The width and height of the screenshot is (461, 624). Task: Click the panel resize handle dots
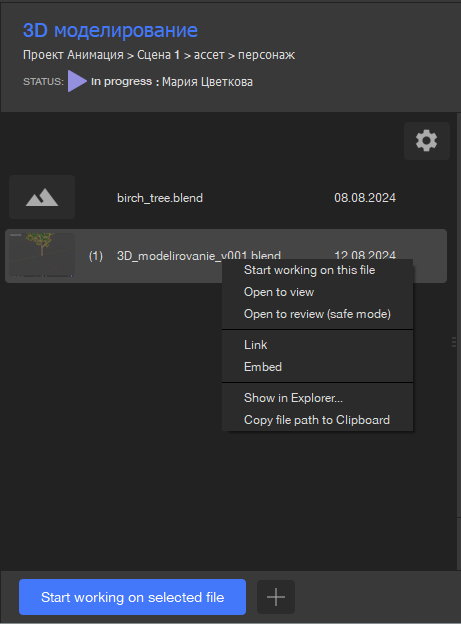pyautogui.click(x=454, y=342)
